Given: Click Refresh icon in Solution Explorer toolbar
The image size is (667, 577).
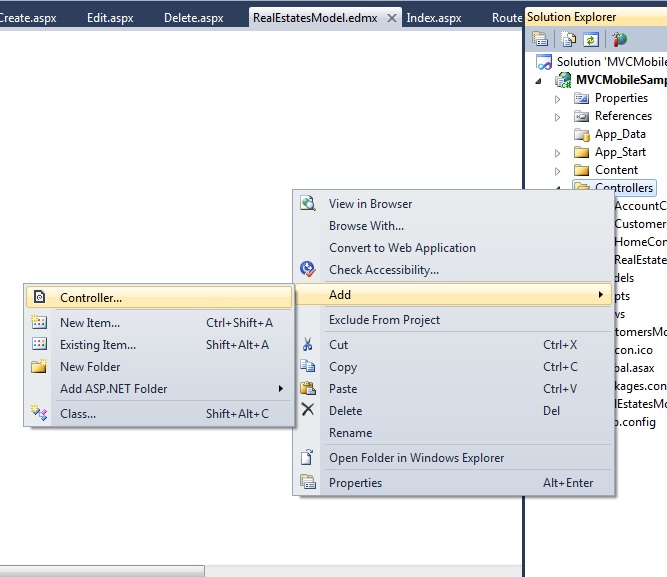Looking at the screenshot, I should [591, 39].
